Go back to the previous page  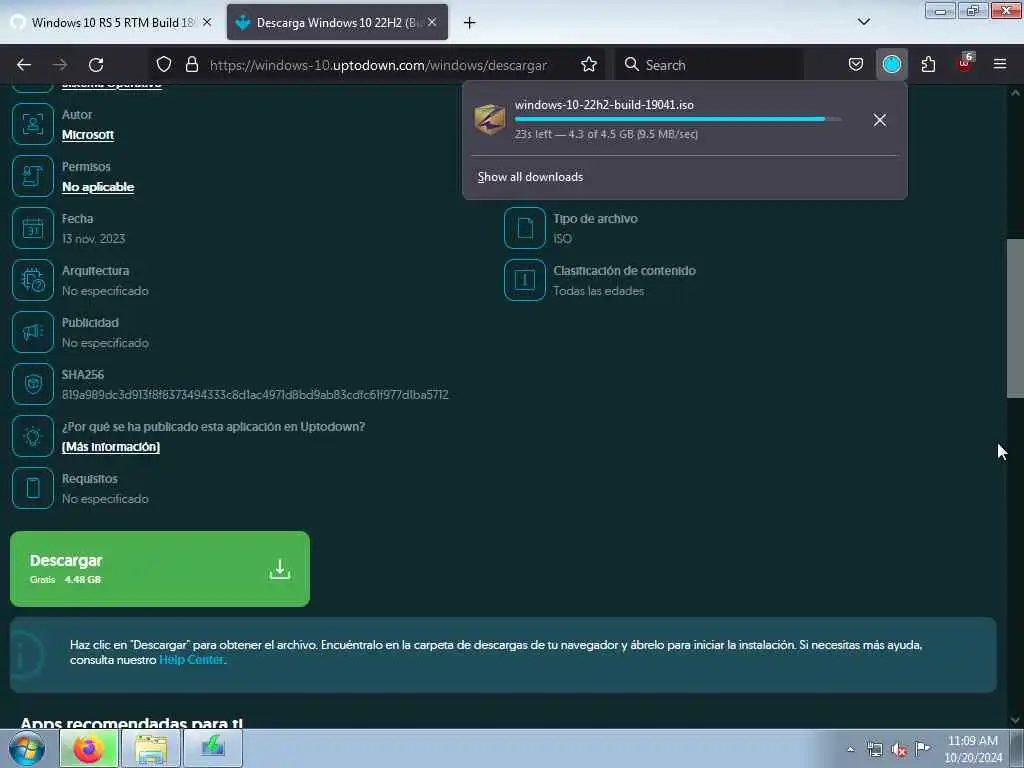(24, 65)
